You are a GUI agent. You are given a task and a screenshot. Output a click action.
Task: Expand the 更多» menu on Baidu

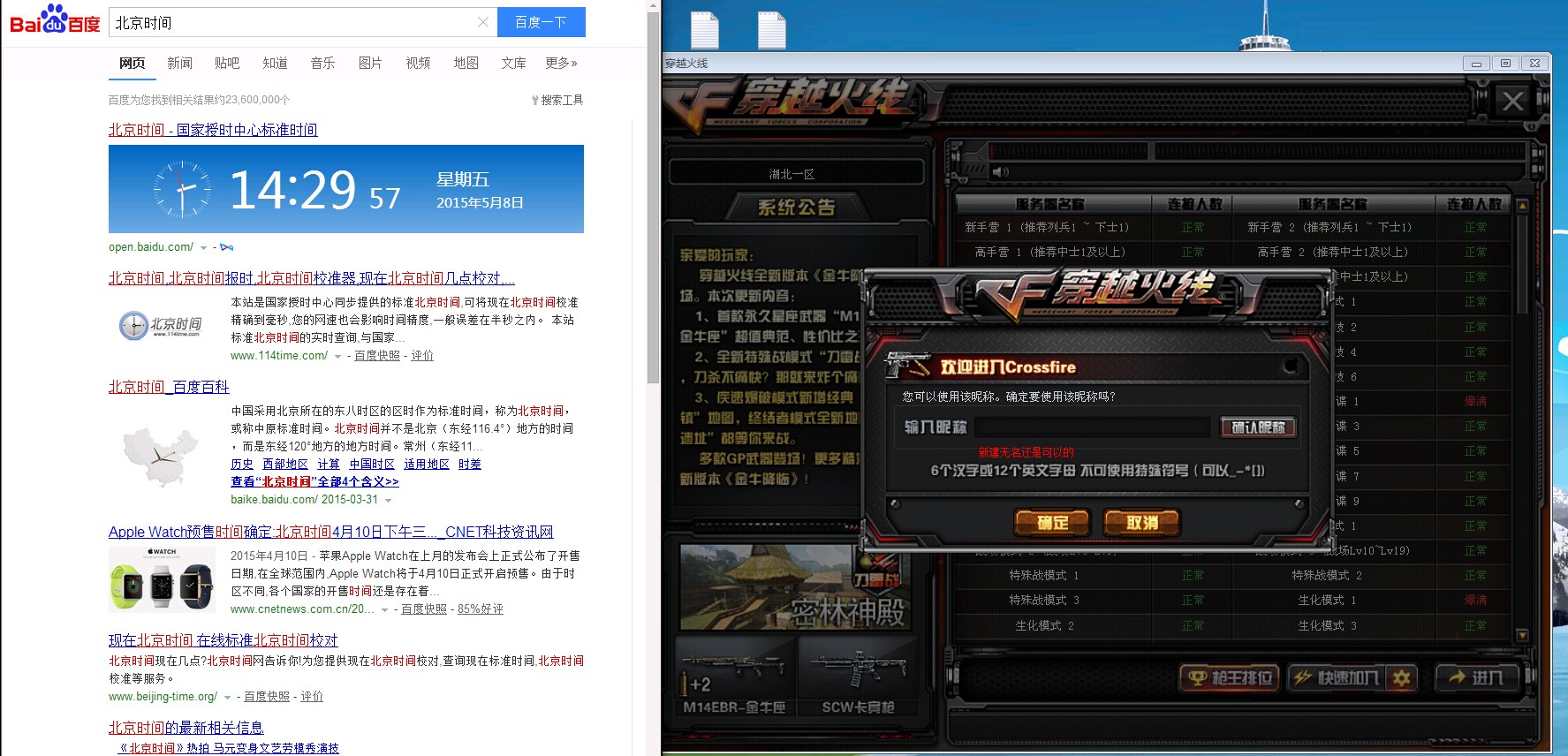coord(561,63)
